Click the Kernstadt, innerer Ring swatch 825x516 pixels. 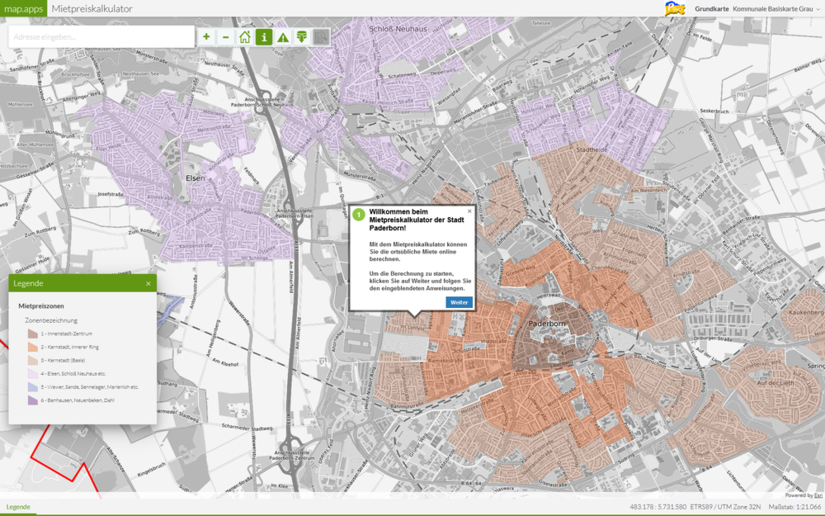coord(33,347)
